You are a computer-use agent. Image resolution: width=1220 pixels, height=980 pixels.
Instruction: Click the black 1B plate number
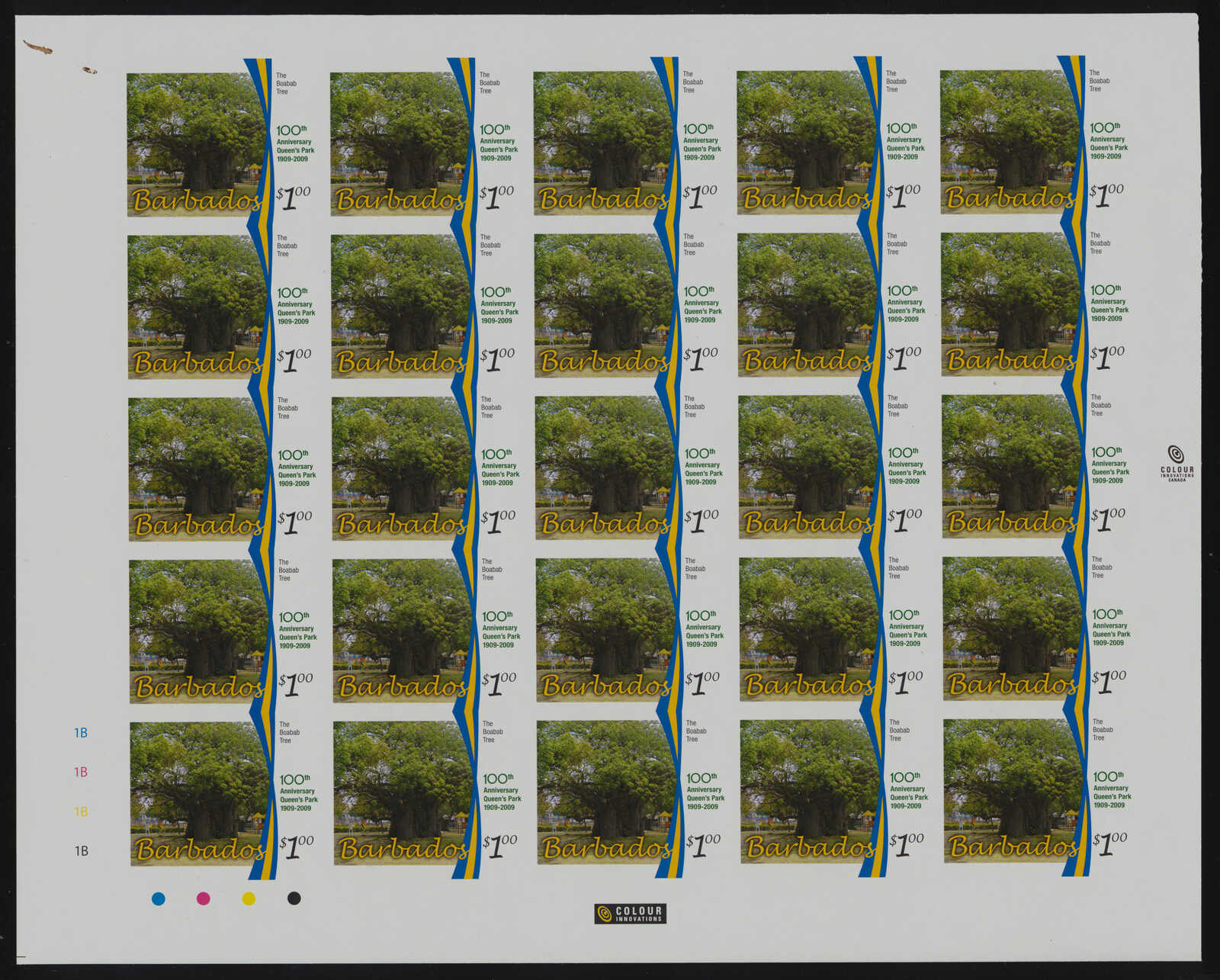tap(81, 851)
